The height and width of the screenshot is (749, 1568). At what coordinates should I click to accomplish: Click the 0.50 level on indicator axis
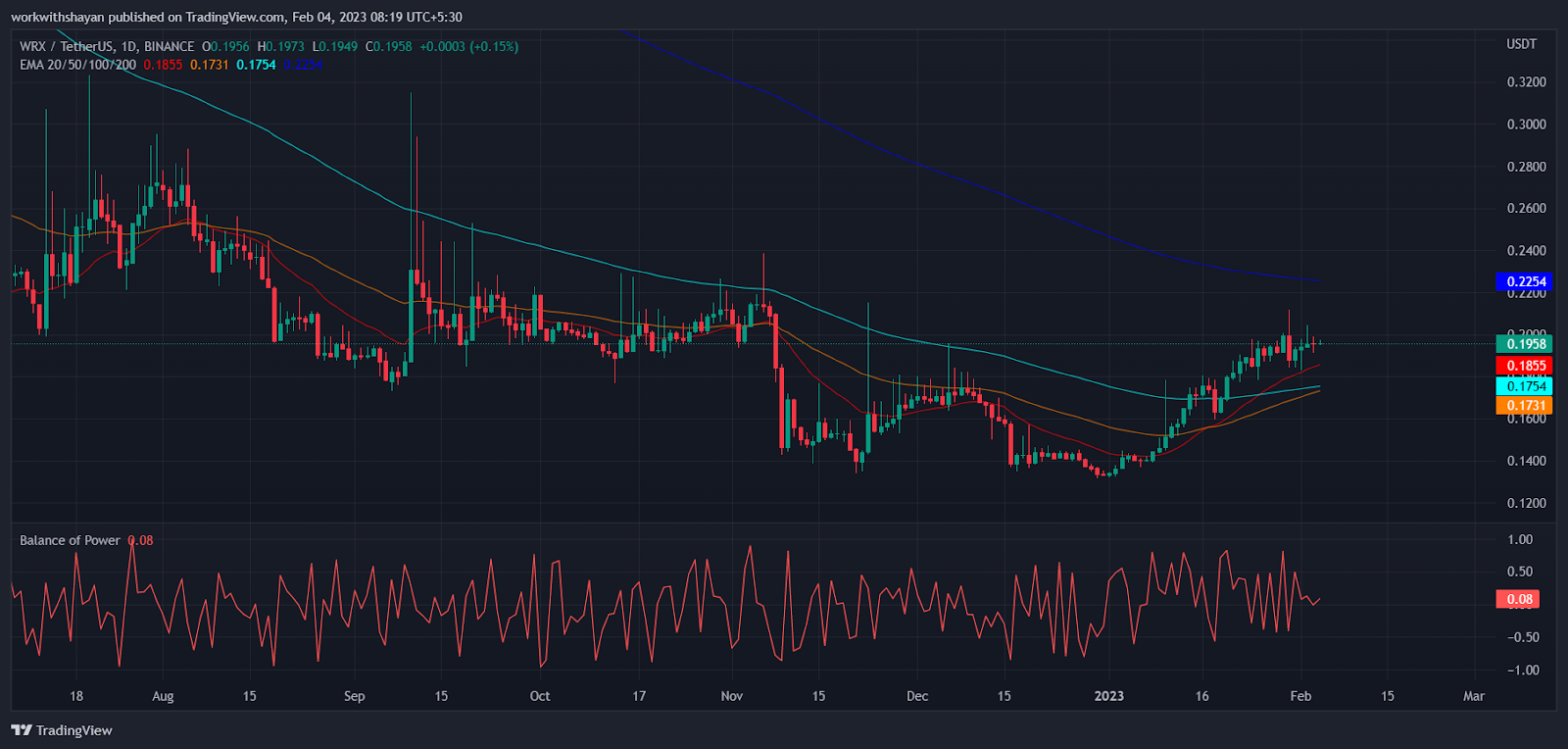pyautogui.click(x=1520, y=572)
